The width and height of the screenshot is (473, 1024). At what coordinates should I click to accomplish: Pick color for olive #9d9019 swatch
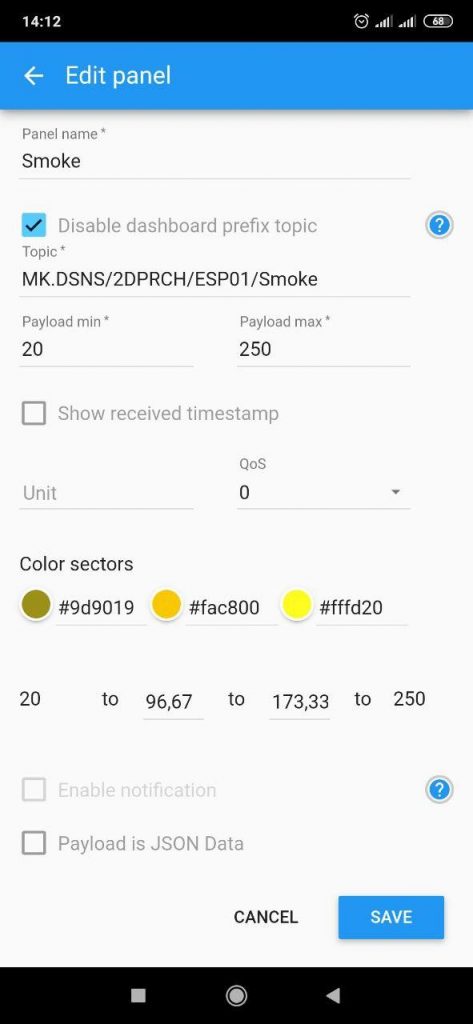[36, 605]
